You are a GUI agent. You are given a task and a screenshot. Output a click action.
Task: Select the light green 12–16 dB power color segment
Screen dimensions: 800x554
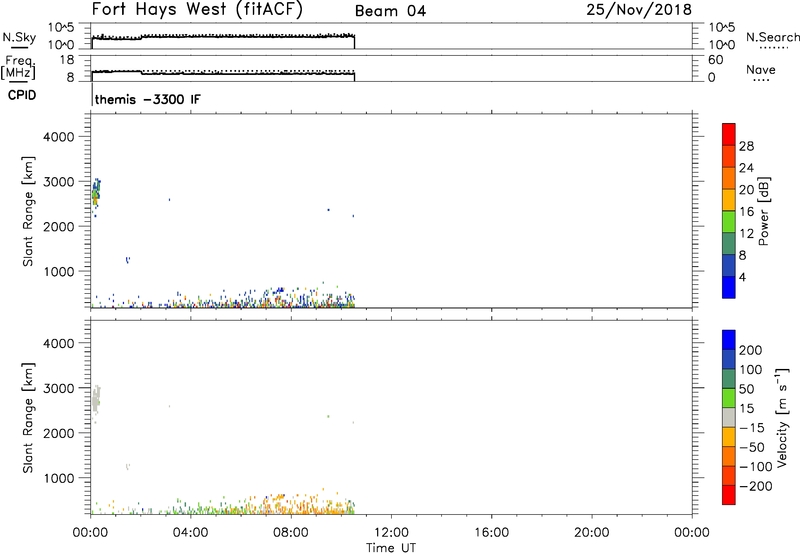click(x=729, y=222)
